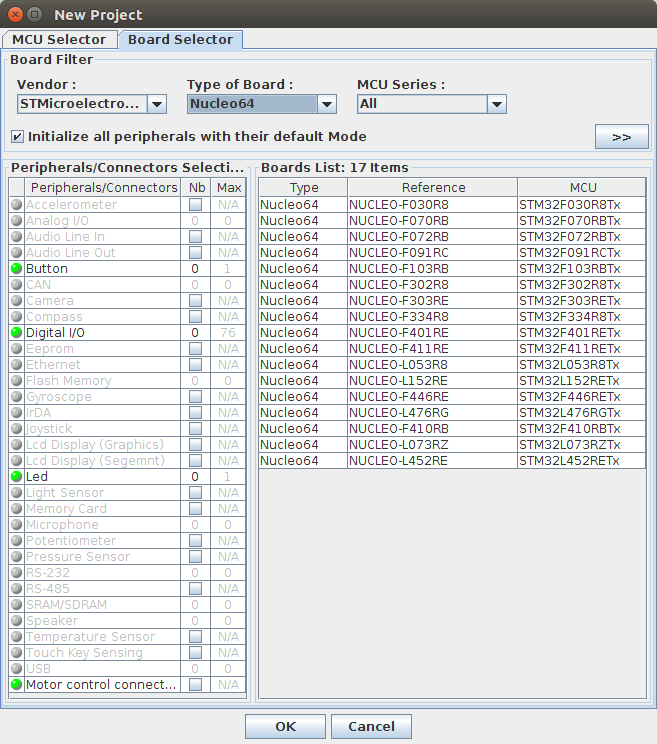Screen dimensions: 657x744
Task: Click the gray dot beside Temperature Sensor
Action: pyautogui.click(x=16, y=637)
